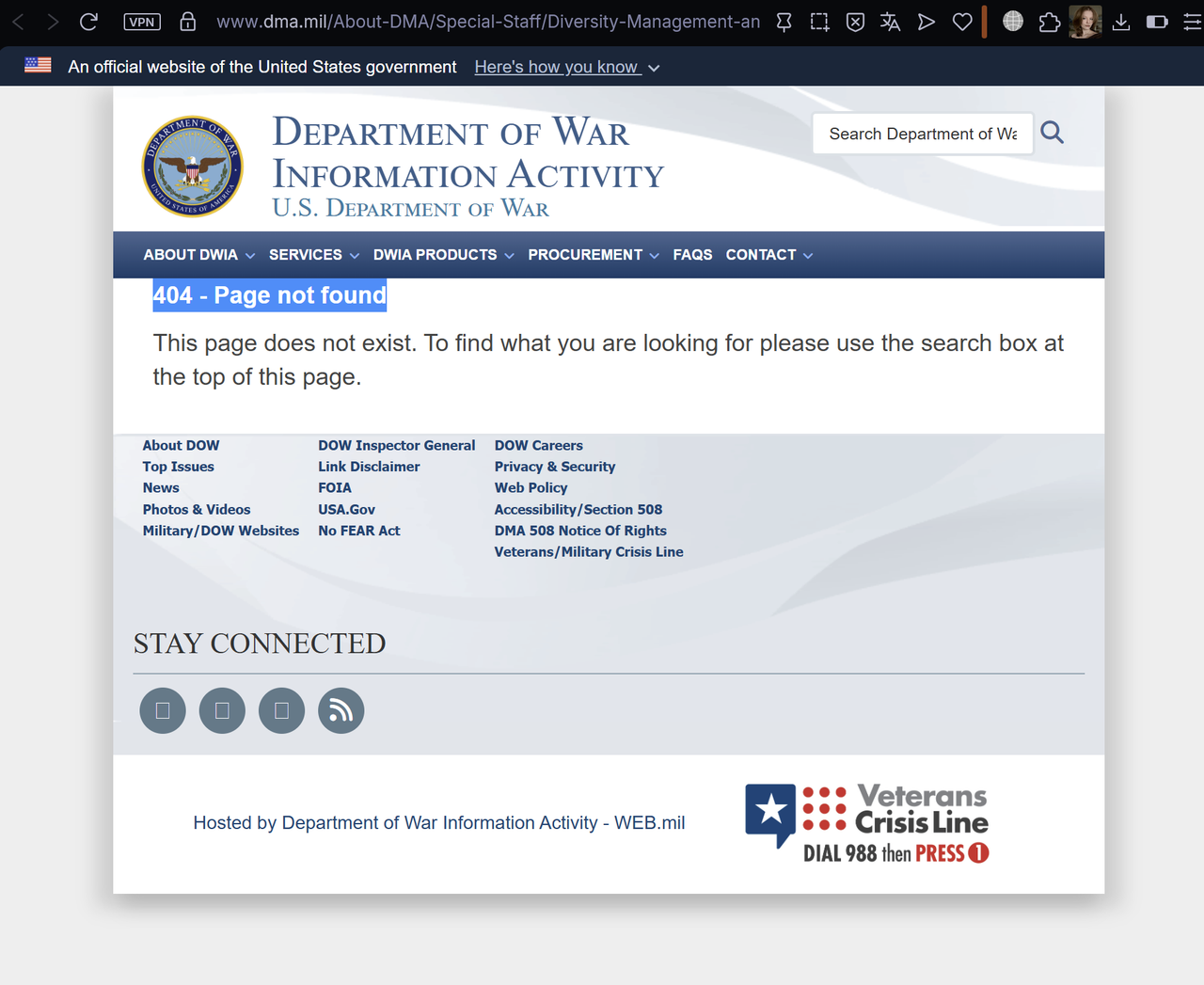
Task: Open the Privacy & Security link
Action: (555, 467)
